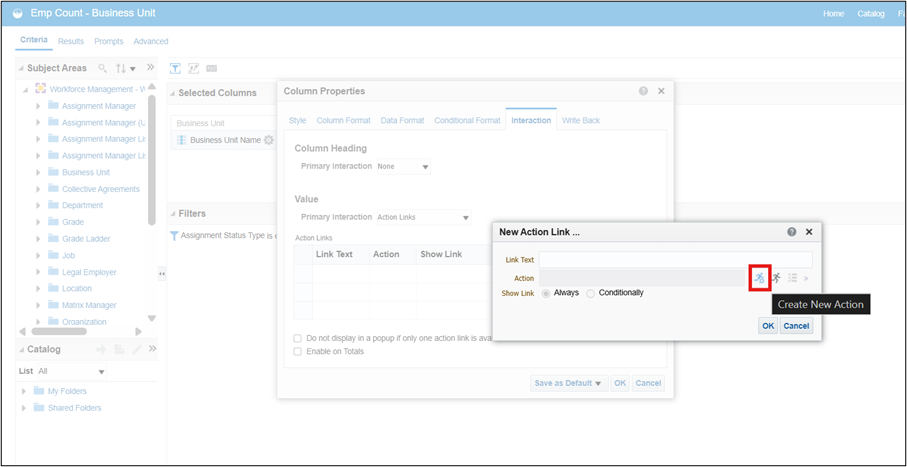The height and width of the screenshot is (467, 907).
Task: Click the Create New Action icon
Action: [x=760, y=277]
